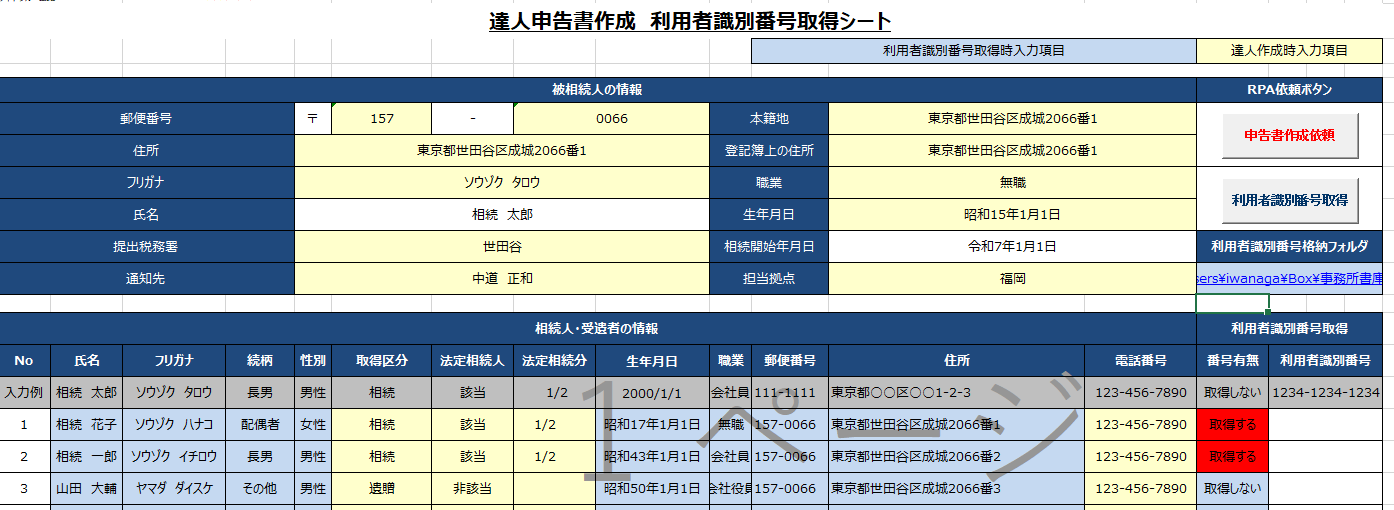Select the 女性 gender cell
The height and width of the screenshot is (510, 1394).
[x=313, y=425]
